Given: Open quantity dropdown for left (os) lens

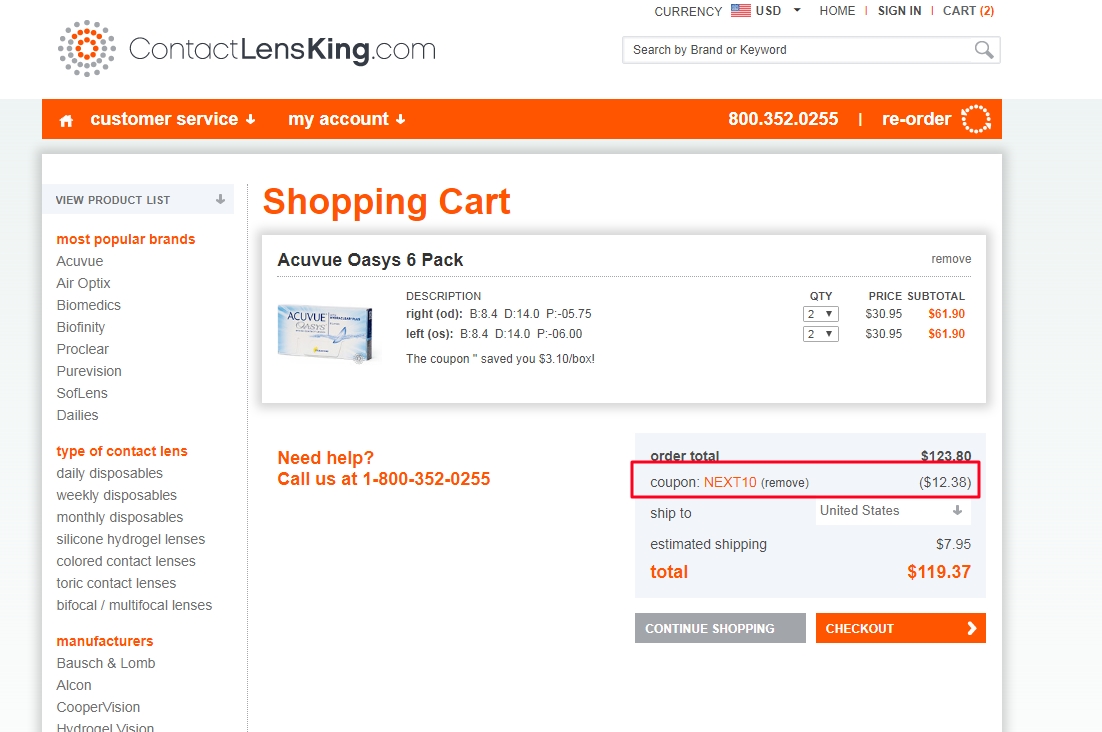Looking at the screenshot, I should pyautogui.click(x=820, y=334).
